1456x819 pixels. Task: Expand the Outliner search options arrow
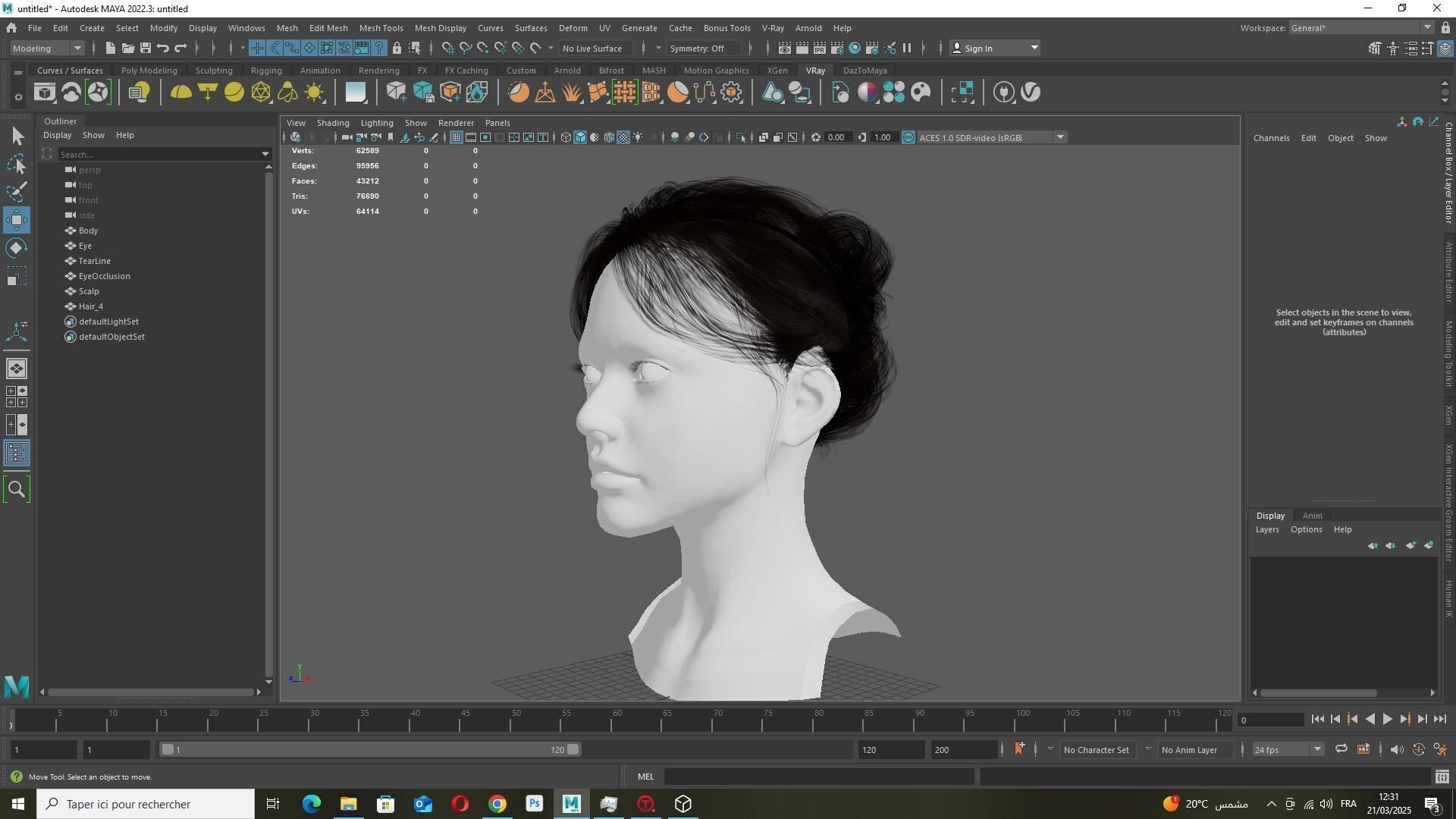(x=265, y=154)
